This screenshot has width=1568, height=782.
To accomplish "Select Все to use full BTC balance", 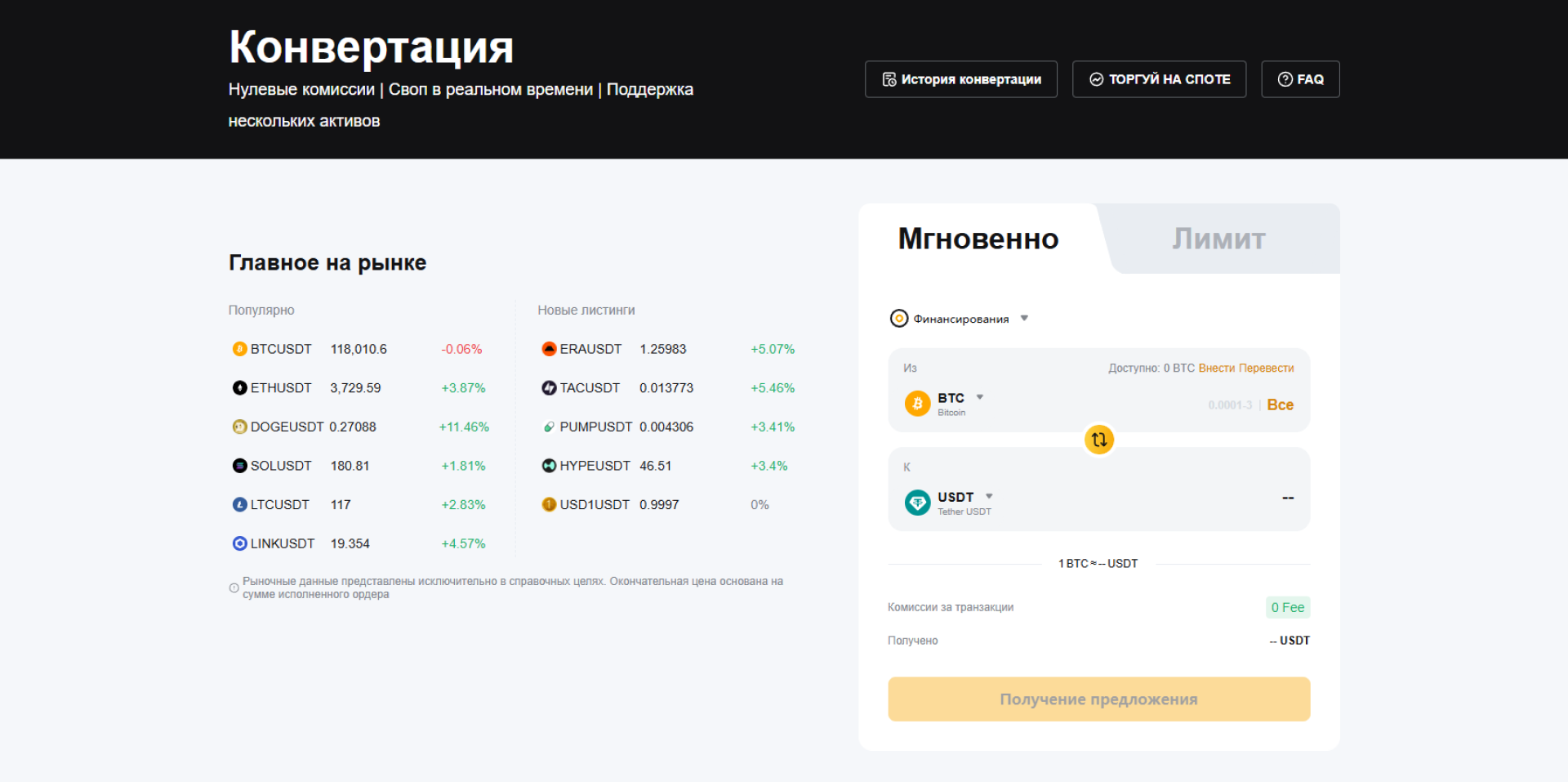I will pyautogui.click(x=1280, y=404).
